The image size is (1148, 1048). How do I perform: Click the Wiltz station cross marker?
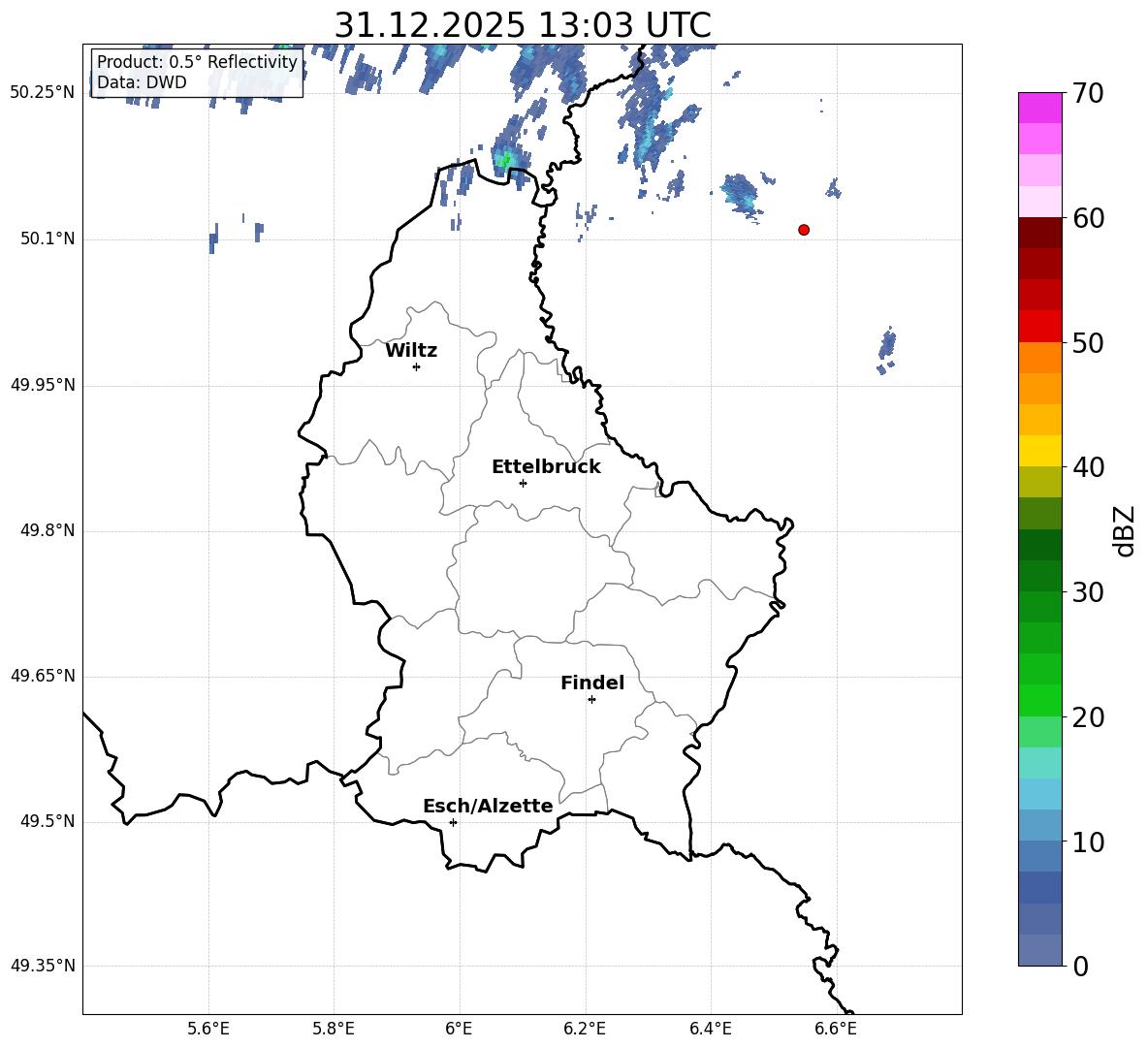click(416, 366)
